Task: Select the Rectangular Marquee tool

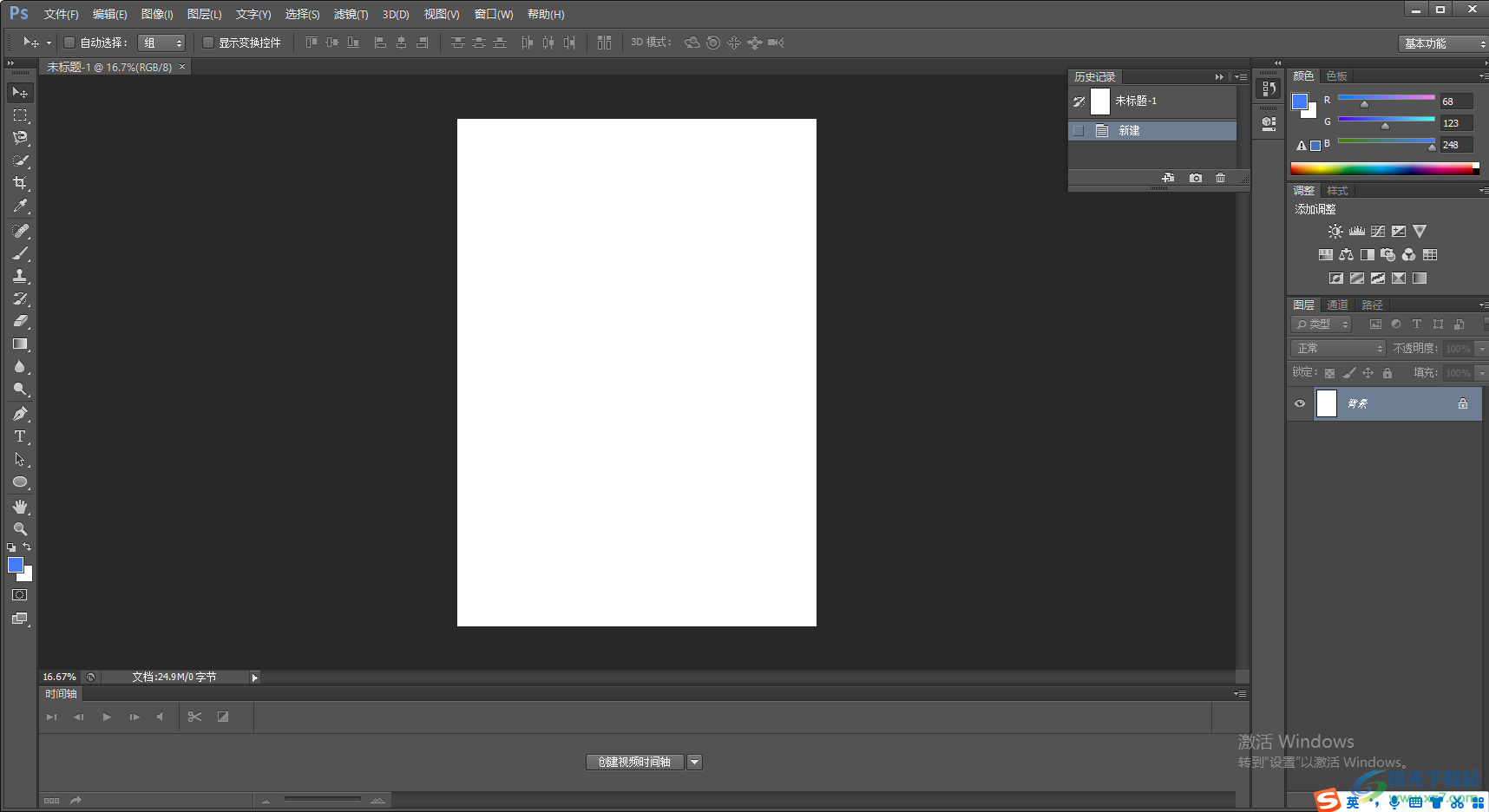Action: pos(20,115)
